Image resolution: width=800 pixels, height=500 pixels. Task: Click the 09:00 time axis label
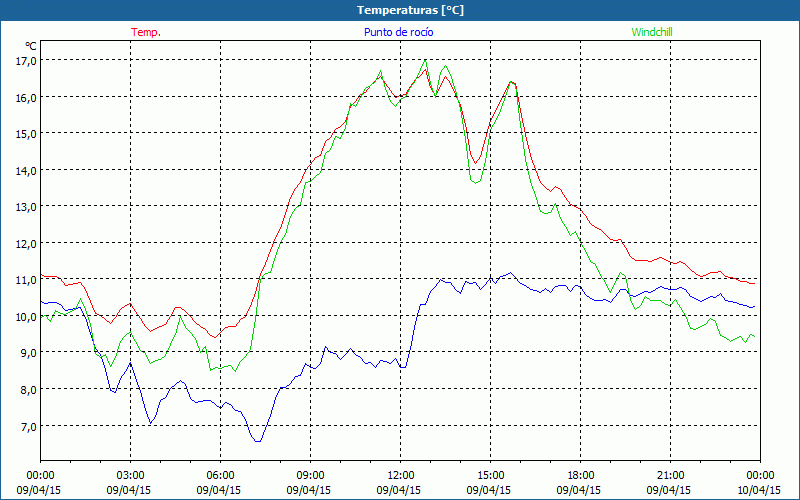point(310,476)
